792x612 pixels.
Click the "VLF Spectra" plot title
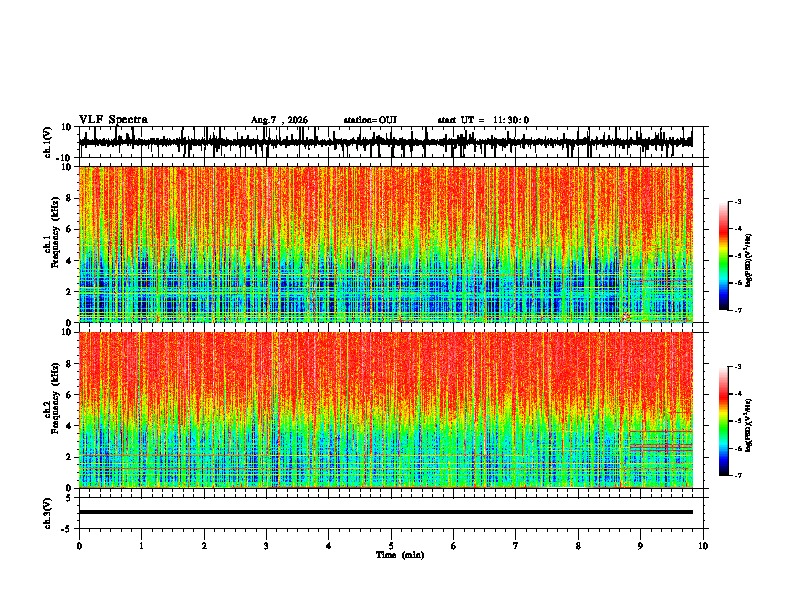pyautogui.click(x=113, y=120)
